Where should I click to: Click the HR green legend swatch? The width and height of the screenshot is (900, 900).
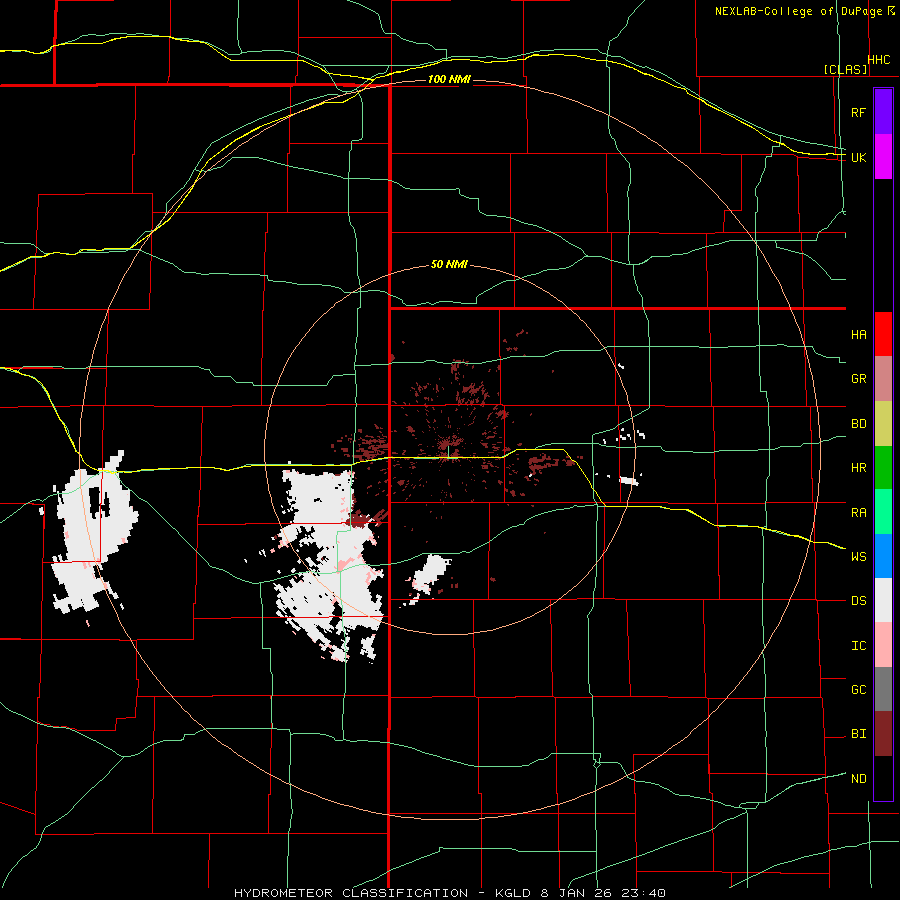coord(883,468)
